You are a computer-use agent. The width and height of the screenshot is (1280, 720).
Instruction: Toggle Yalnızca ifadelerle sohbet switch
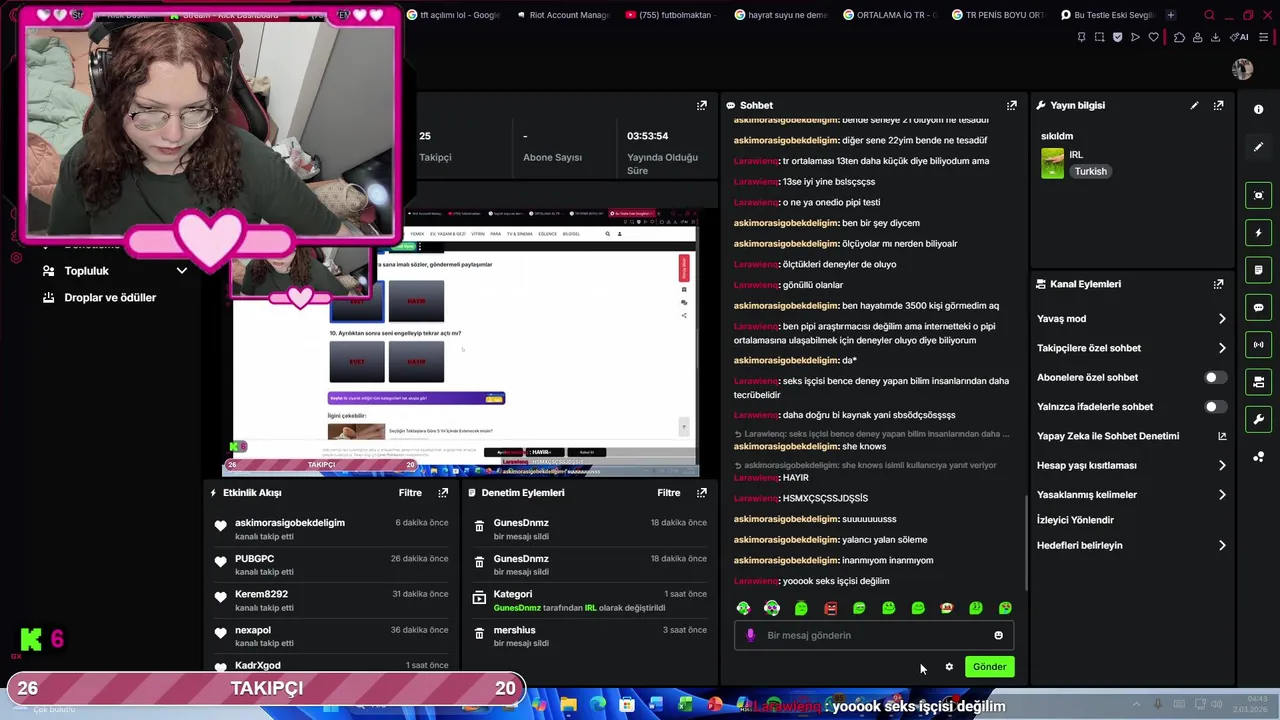[1215, 407]
